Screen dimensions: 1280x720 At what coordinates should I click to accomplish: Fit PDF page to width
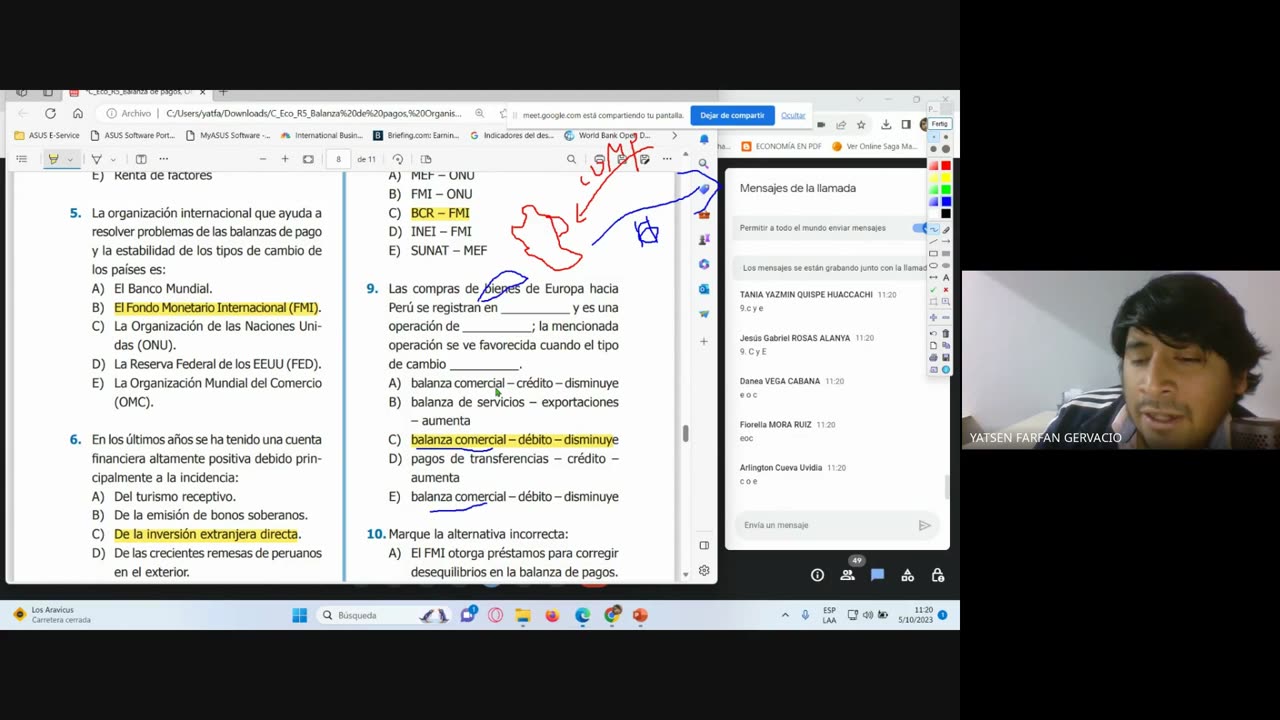[308, 159]
